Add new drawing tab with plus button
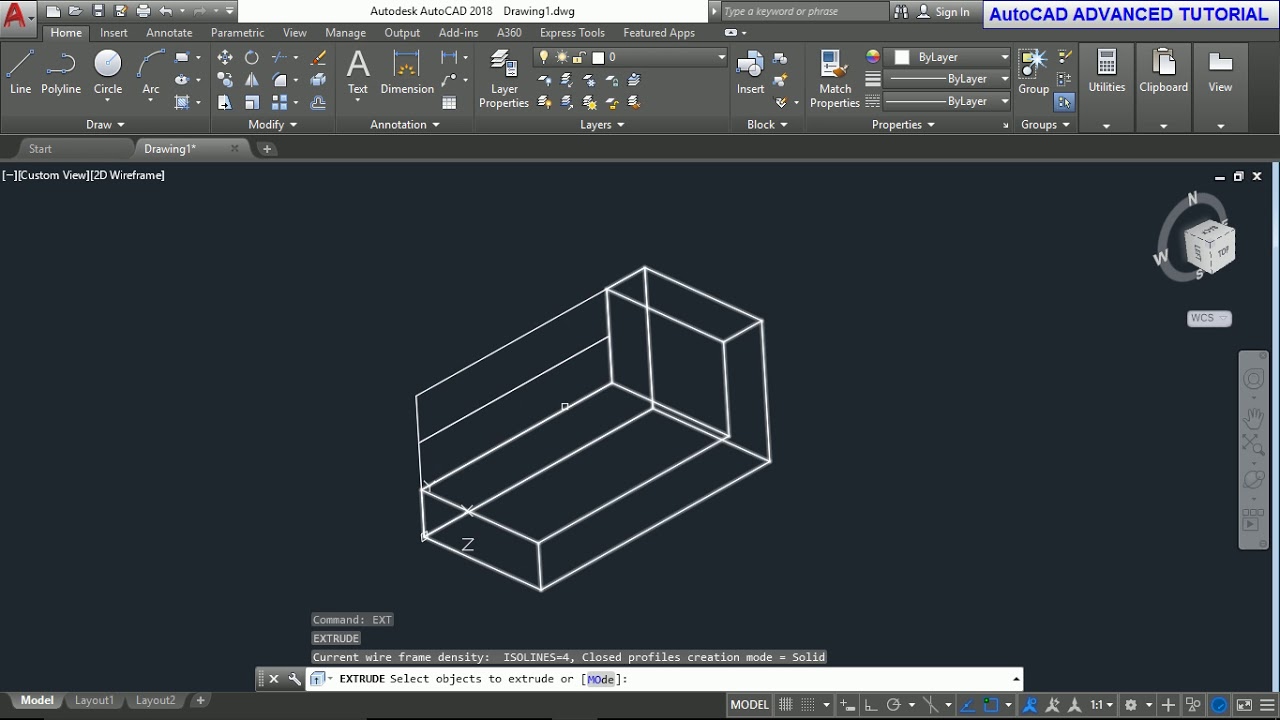 (267, 149)
